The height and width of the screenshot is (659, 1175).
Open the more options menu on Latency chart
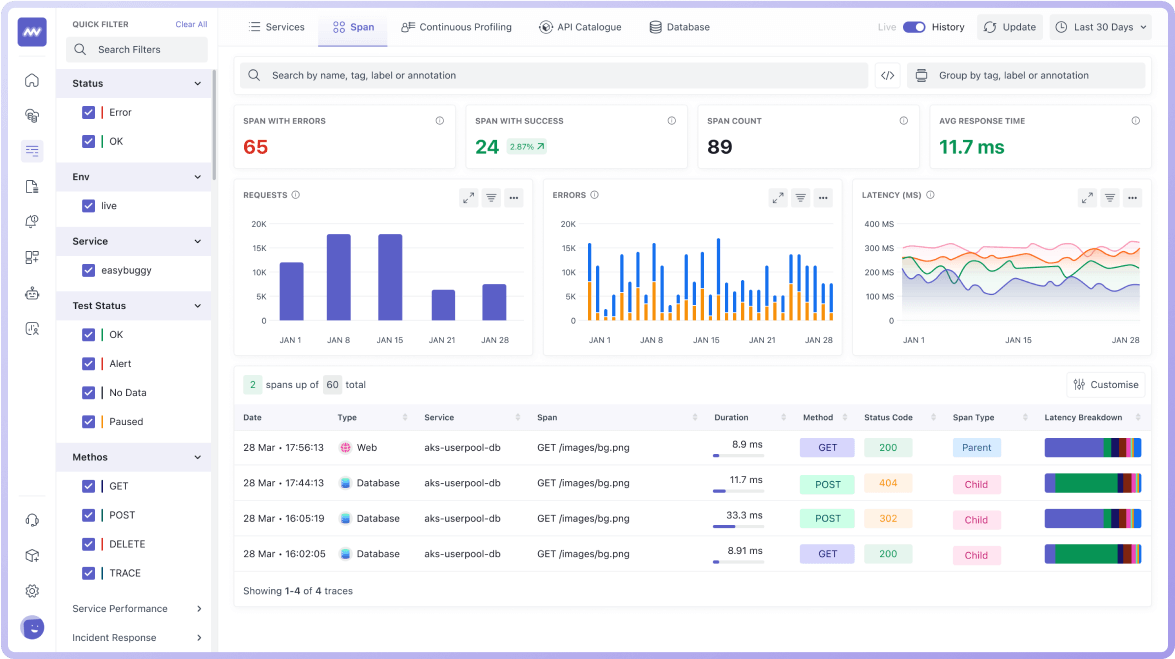tap(1132, 197)
